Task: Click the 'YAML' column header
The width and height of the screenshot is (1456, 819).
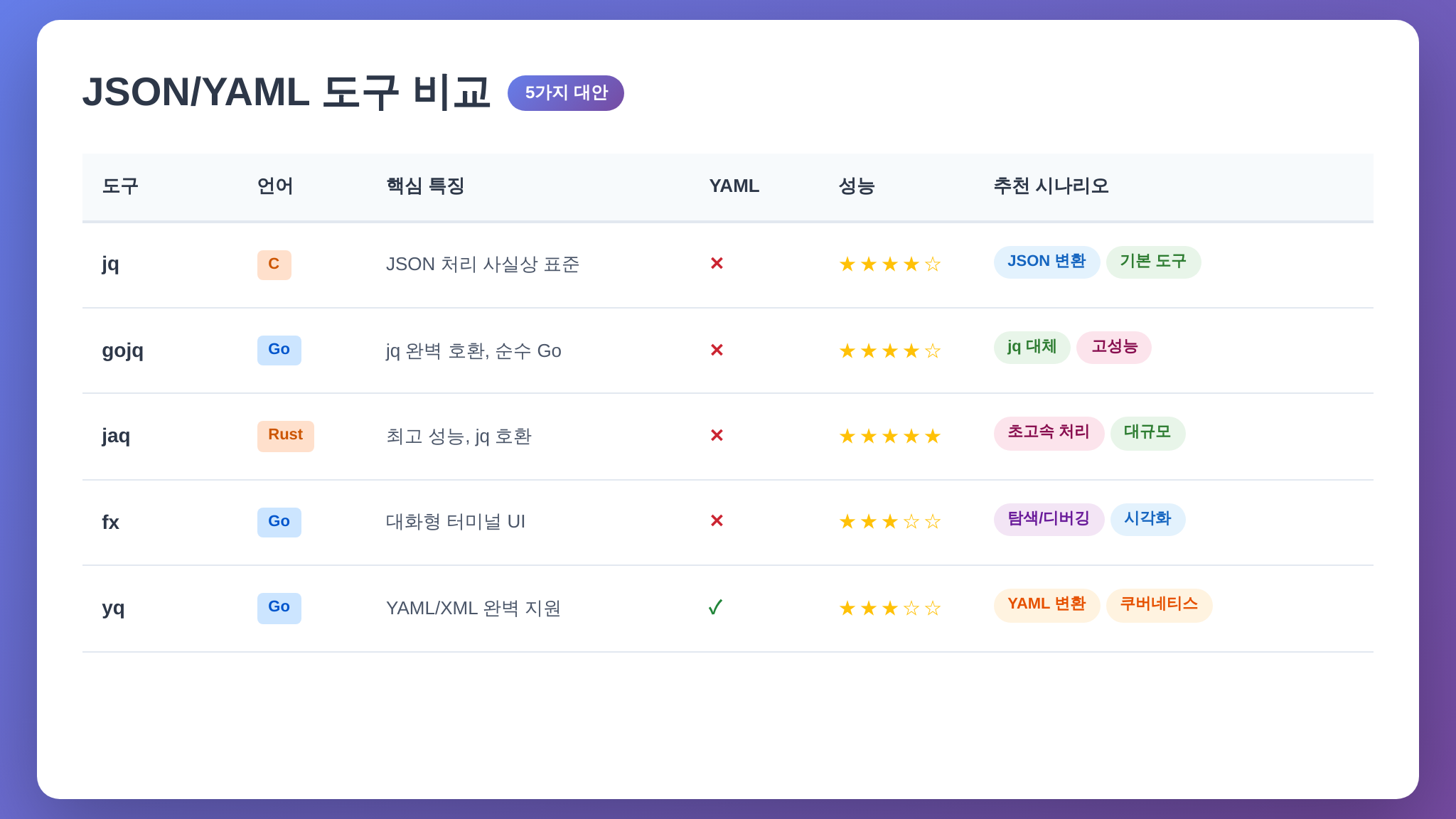Action: (x=734, y=186)
